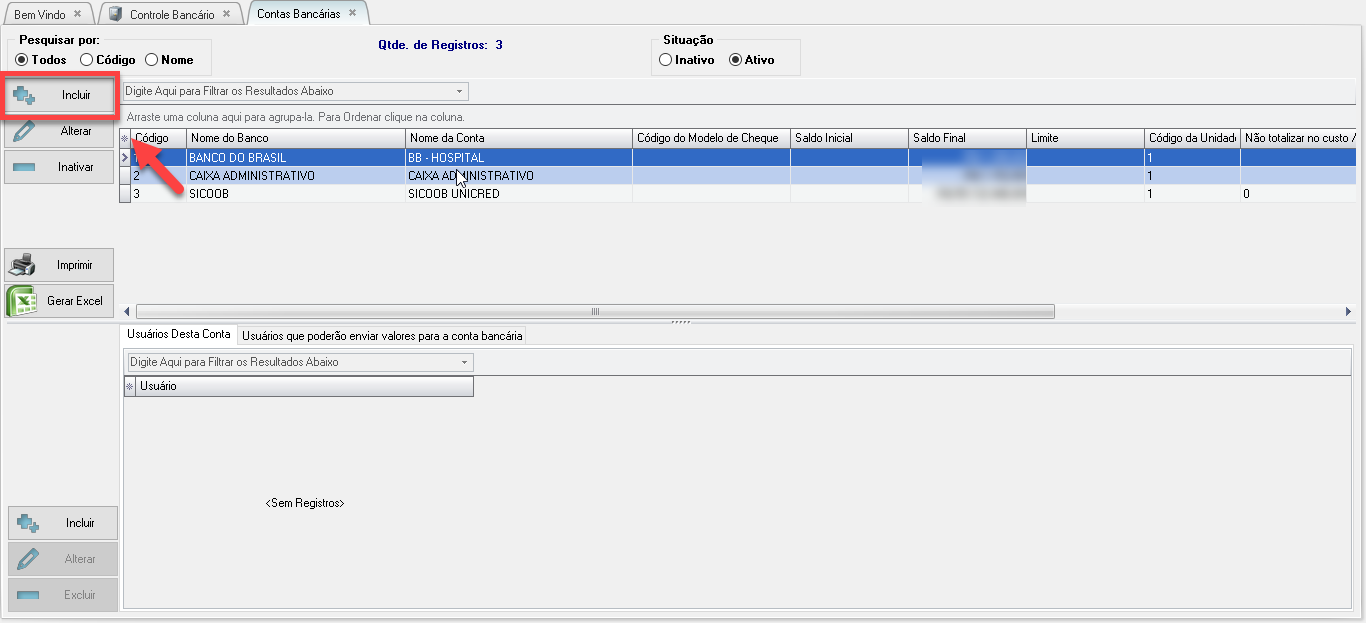Image resolution: width=1366 pixels, height=623 pixels.
Task: Choose the Inativo situation option
Action: click(666, 60)
